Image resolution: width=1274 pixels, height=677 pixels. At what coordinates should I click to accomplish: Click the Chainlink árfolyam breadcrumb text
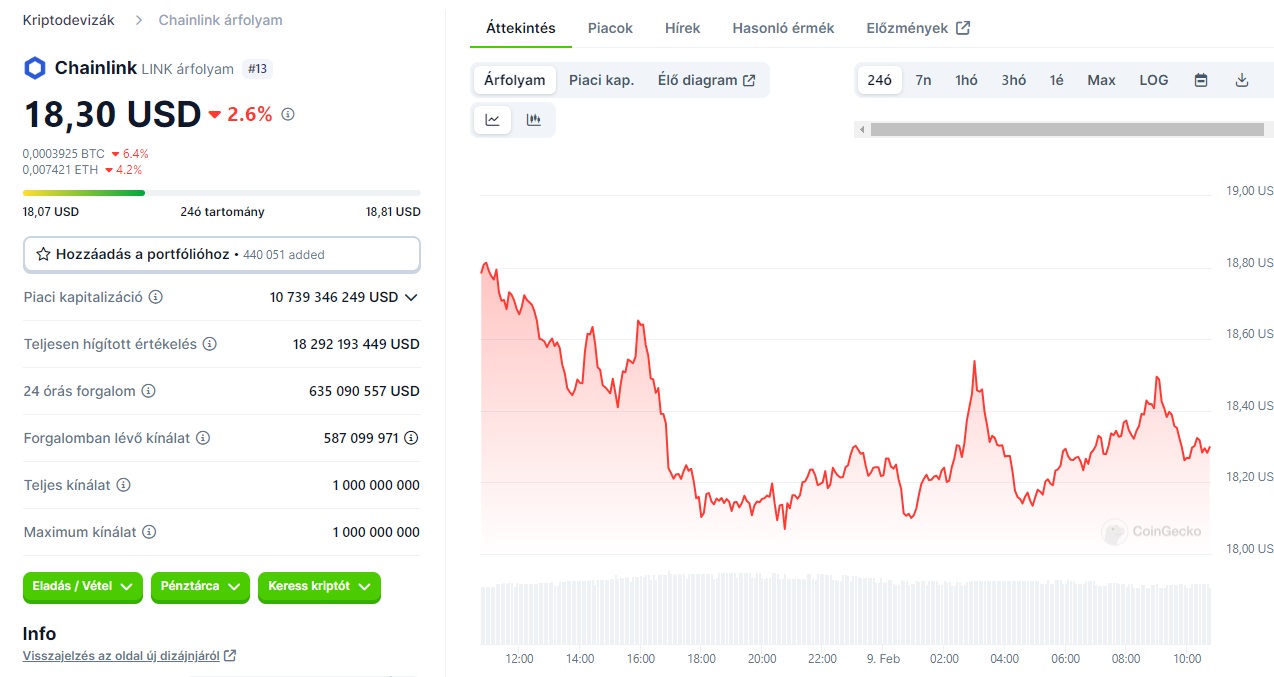point(220,20)
